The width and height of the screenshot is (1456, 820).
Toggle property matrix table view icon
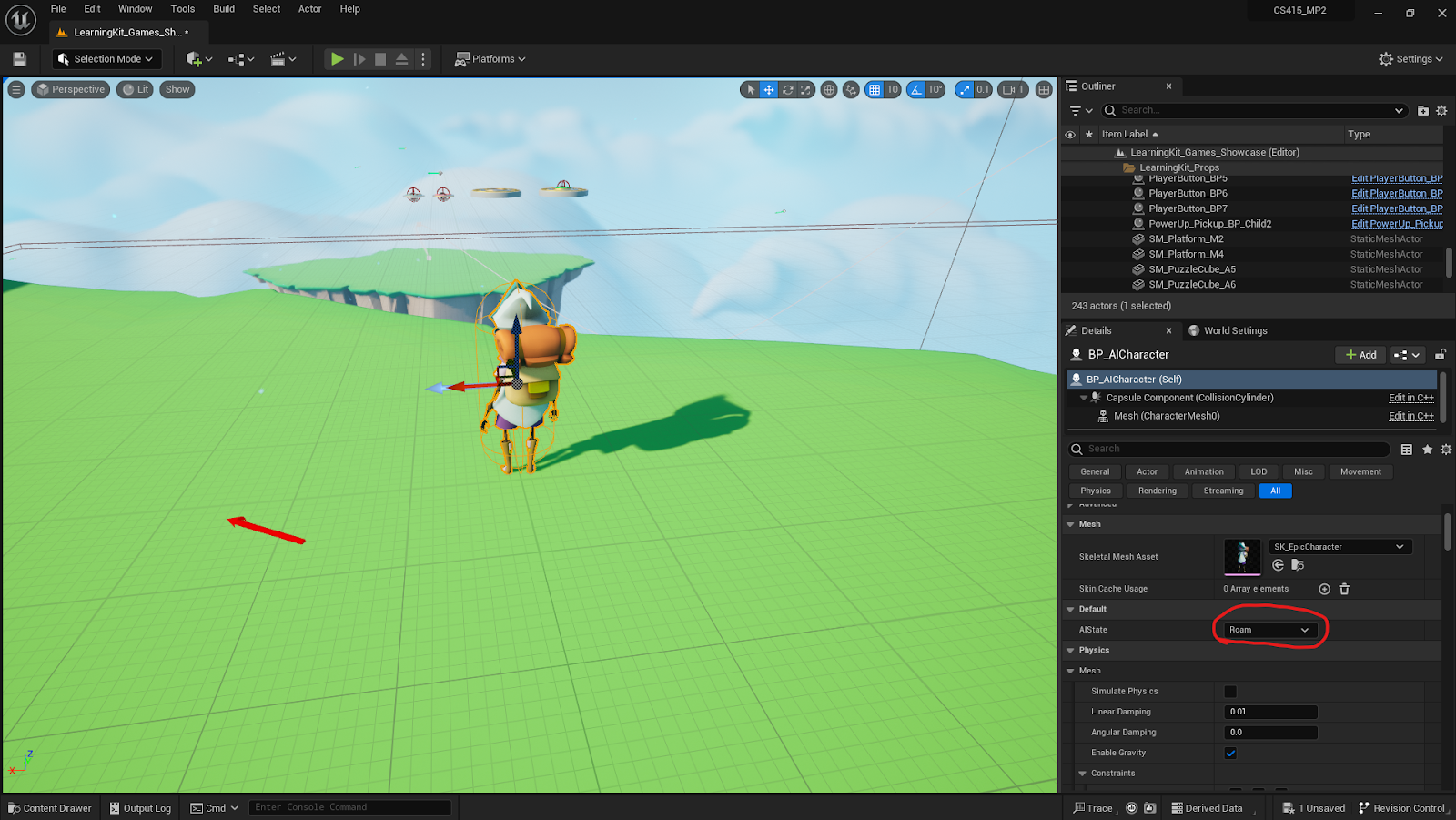point(1407,450)
